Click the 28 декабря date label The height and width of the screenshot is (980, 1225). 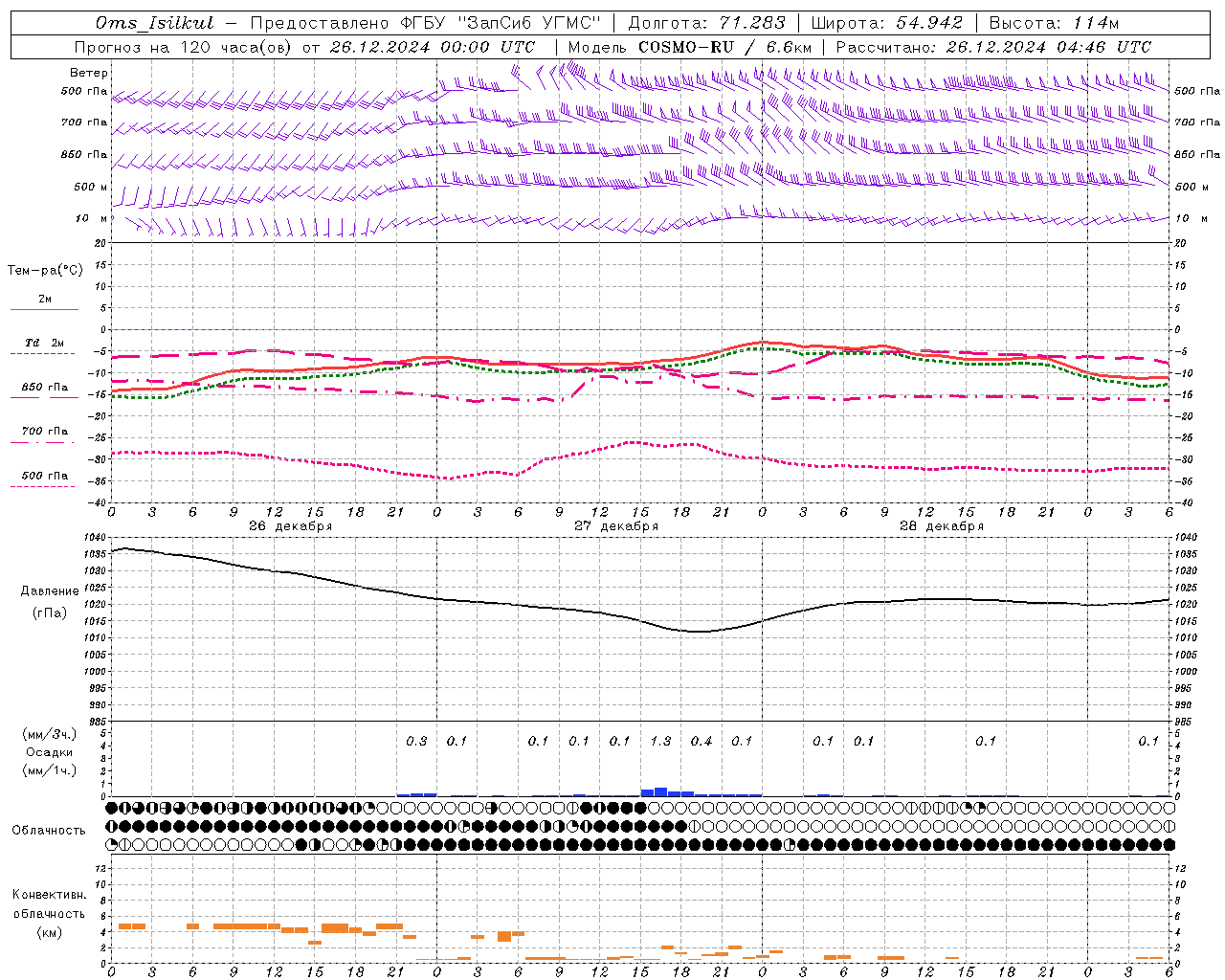click(942, 526)
